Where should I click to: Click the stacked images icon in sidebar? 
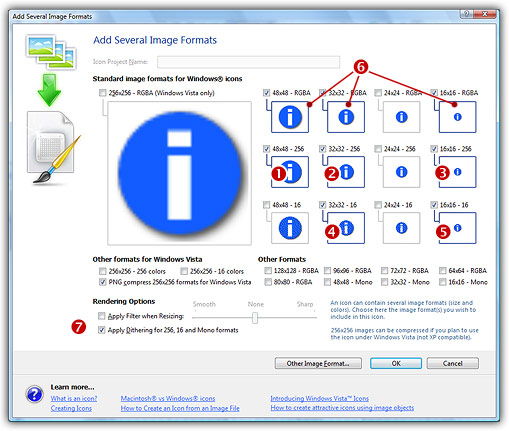(x=51, y=52)
